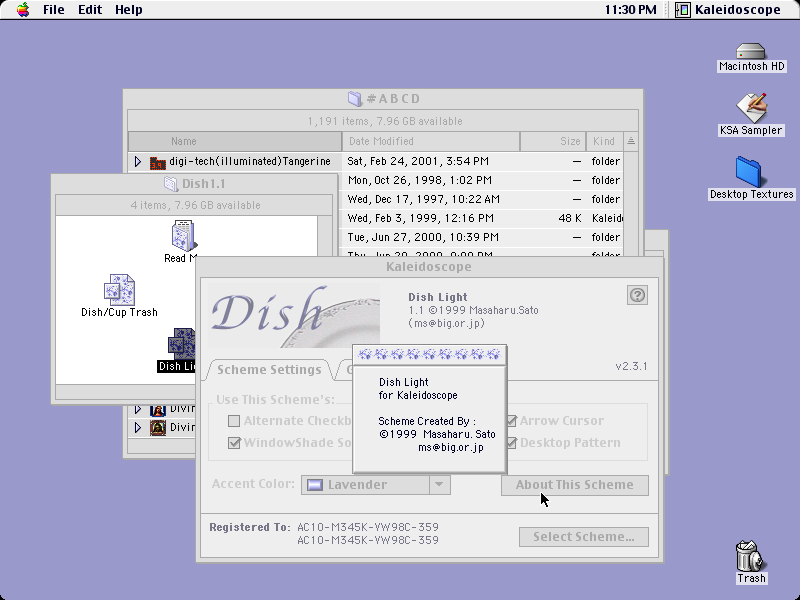Image resolution: width=800 pixels, height=600 pixels.
Task: Open the Kaleidoscope application menu
Action: [730, 10]
